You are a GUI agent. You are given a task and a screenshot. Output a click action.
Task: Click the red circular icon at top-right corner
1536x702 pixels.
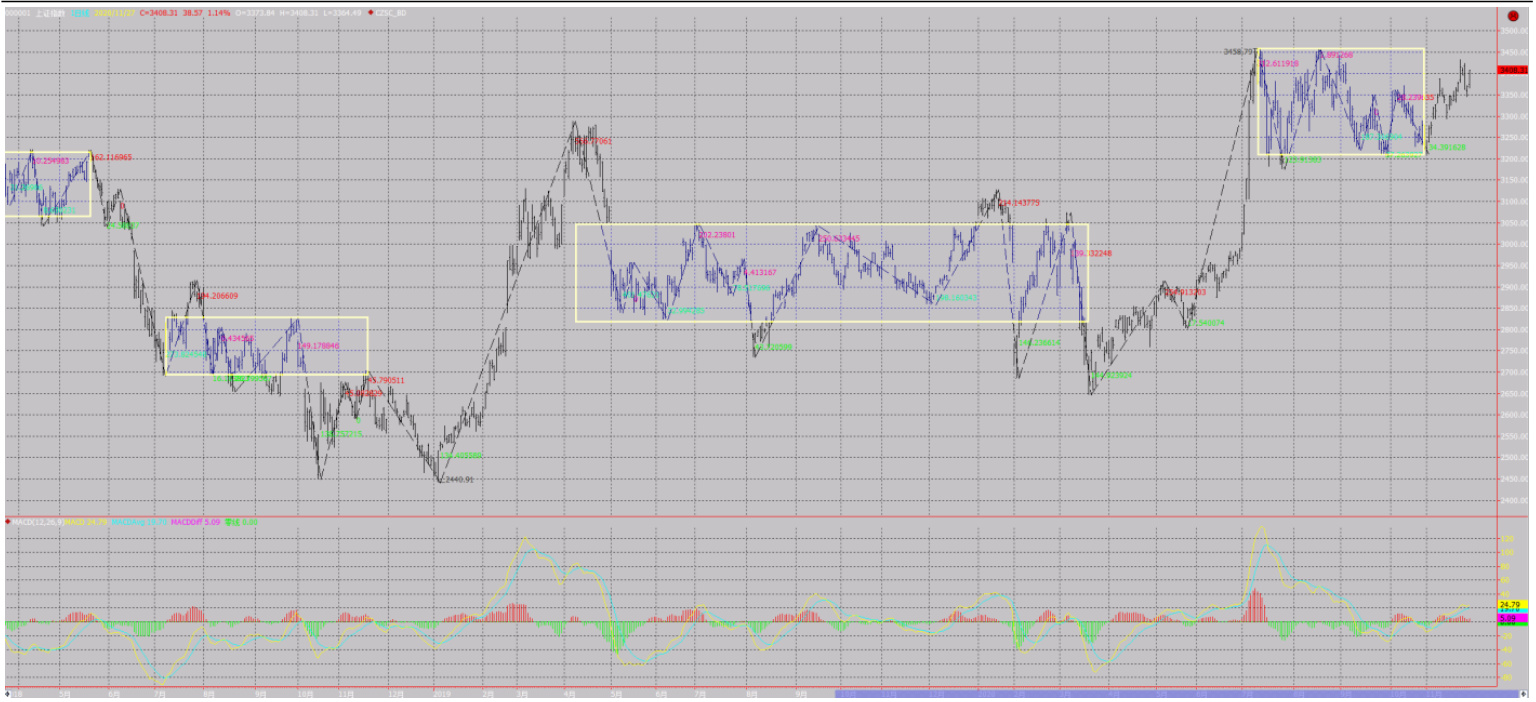(x=1513, y=16)
